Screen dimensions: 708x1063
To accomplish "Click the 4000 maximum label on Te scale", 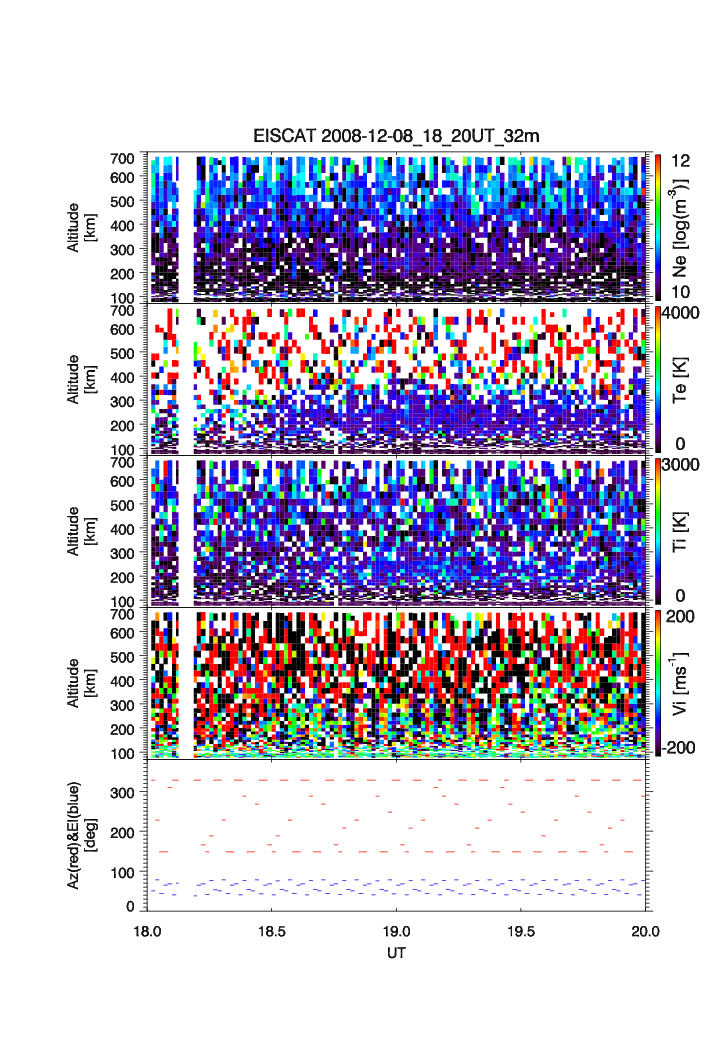I will click(679, 313).
